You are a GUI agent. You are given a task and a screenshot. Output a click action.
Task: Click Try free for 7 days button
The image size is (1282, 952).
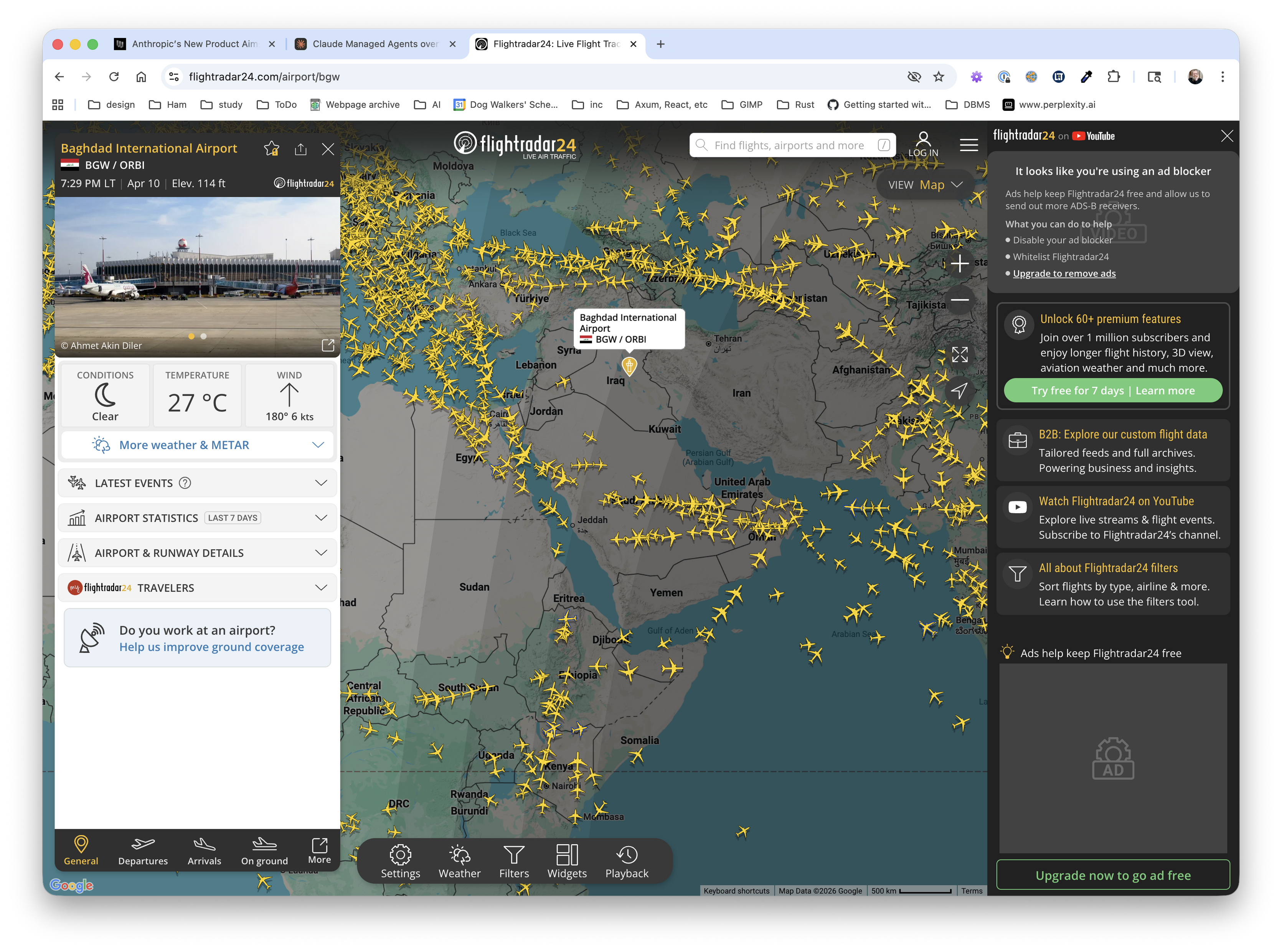click(x=1112, y=391)
